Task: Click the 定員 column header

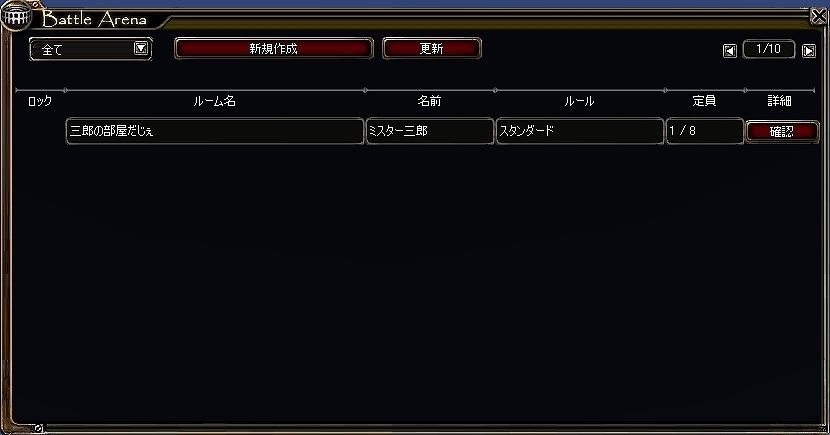Action: (704, 101)
